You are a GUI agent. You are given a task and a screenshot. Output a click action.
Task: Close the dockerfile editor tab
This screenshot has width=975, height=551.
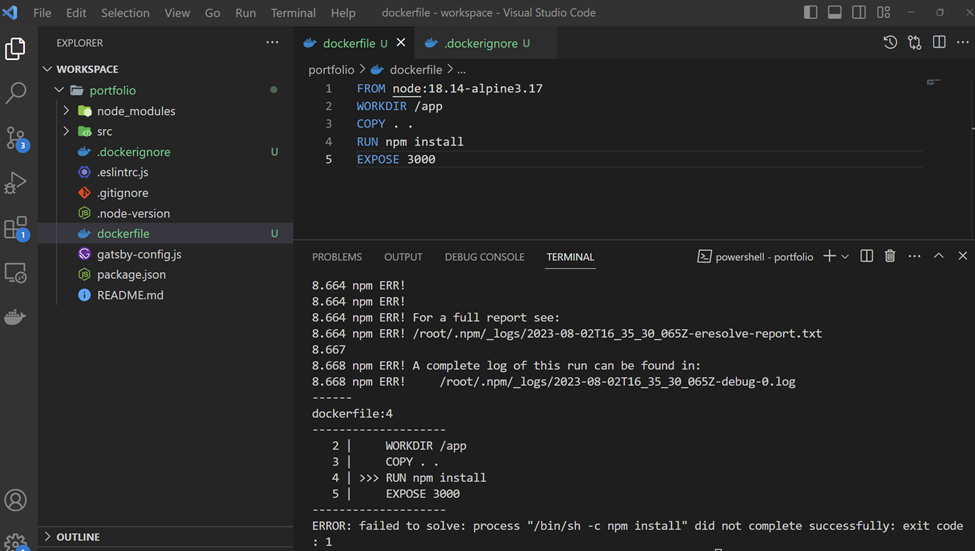click(401, 42)
